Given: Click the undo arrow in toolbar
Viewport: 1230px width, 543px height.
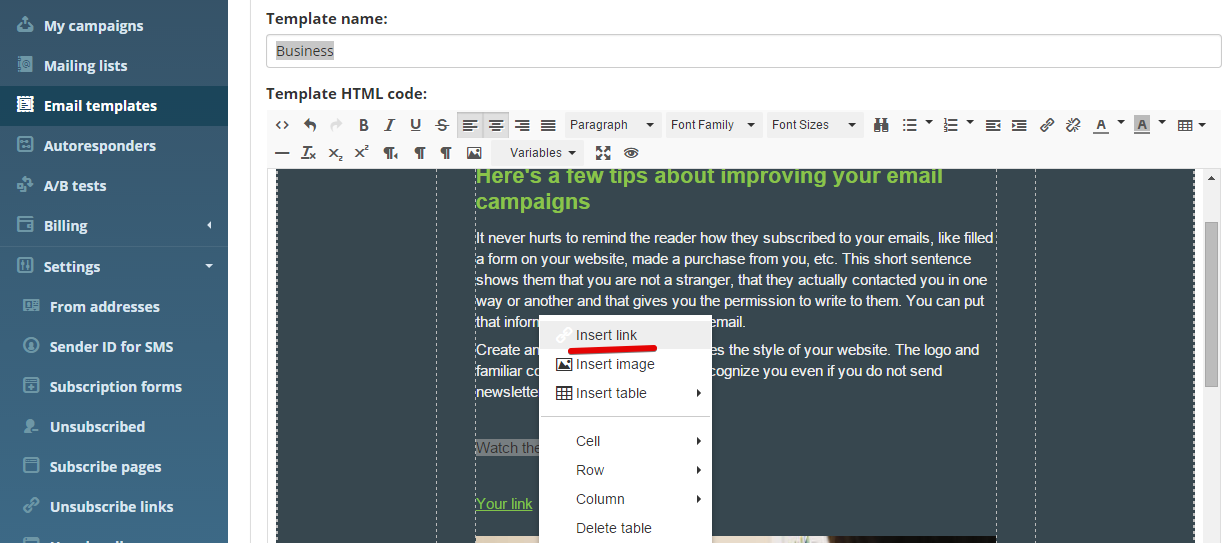Looking at the screenshot, I should pyautogui.click(x=310, y=125).
